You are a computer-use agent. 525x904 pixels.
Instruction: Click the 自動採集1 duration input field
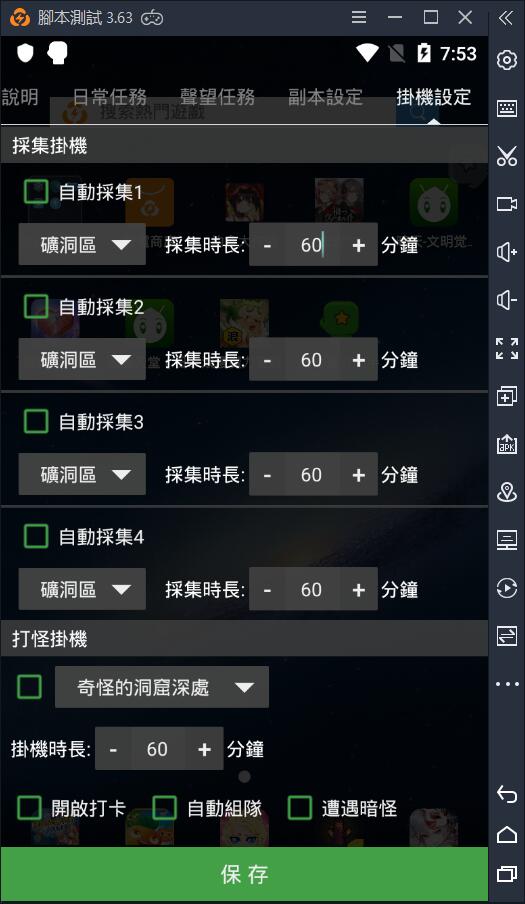(x=312, y=245)
